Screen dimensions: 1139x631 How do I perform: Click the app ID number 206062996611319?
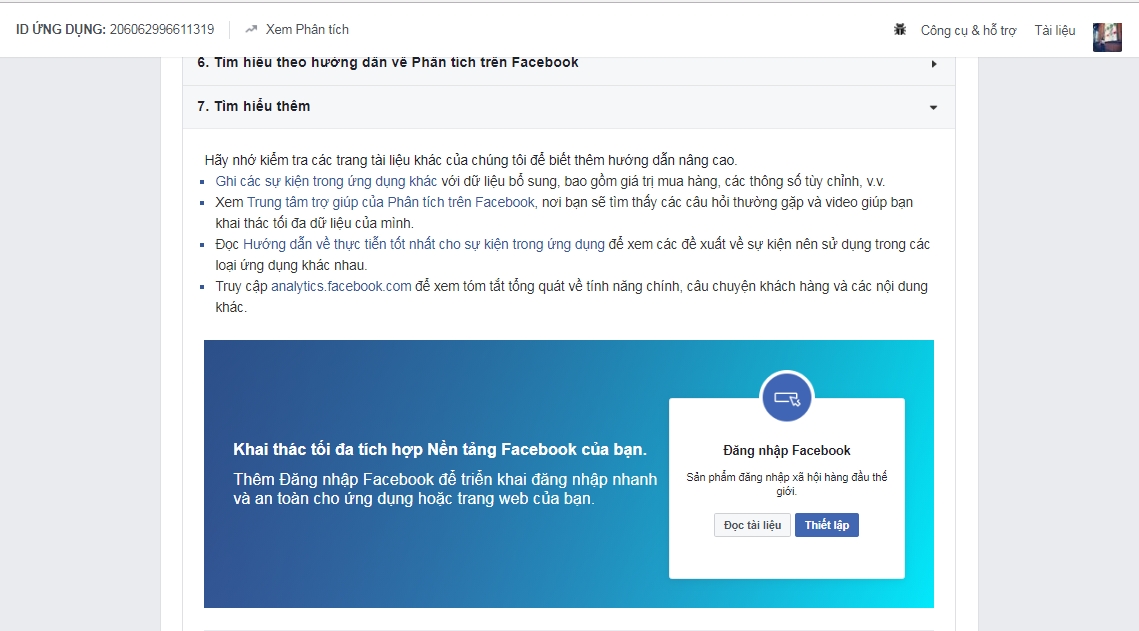tap(162, 30)
